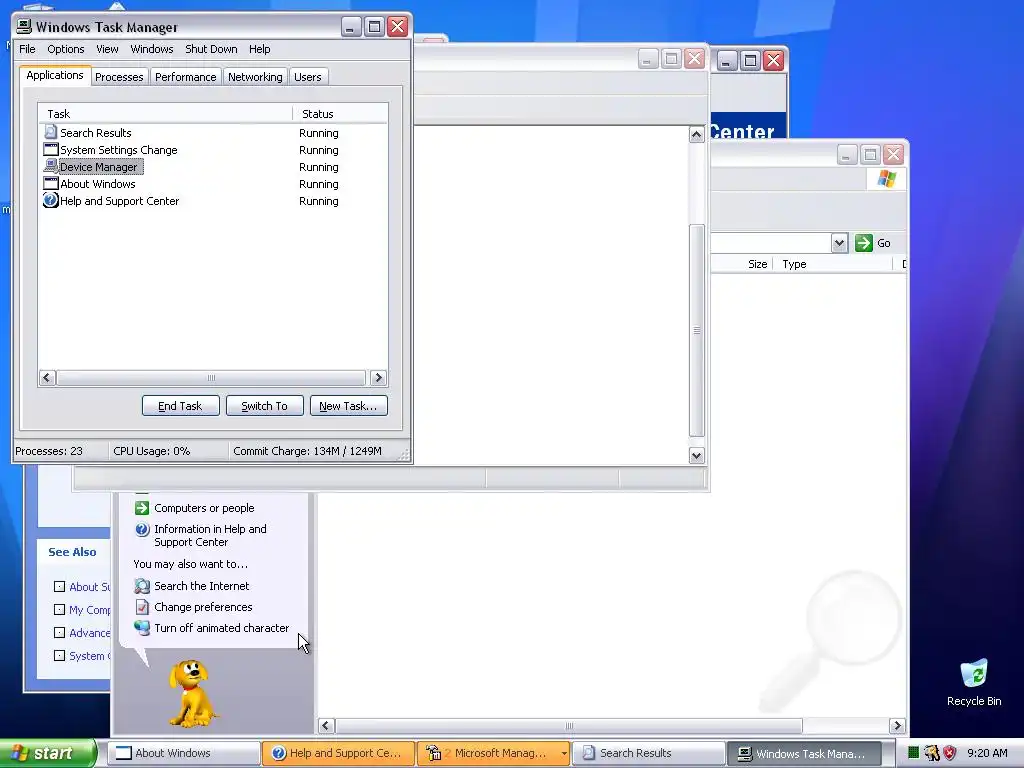The width and height of the screenshot is (1024, 768).
Task: Click the About Windows task icon
Action: coord(51,183)
